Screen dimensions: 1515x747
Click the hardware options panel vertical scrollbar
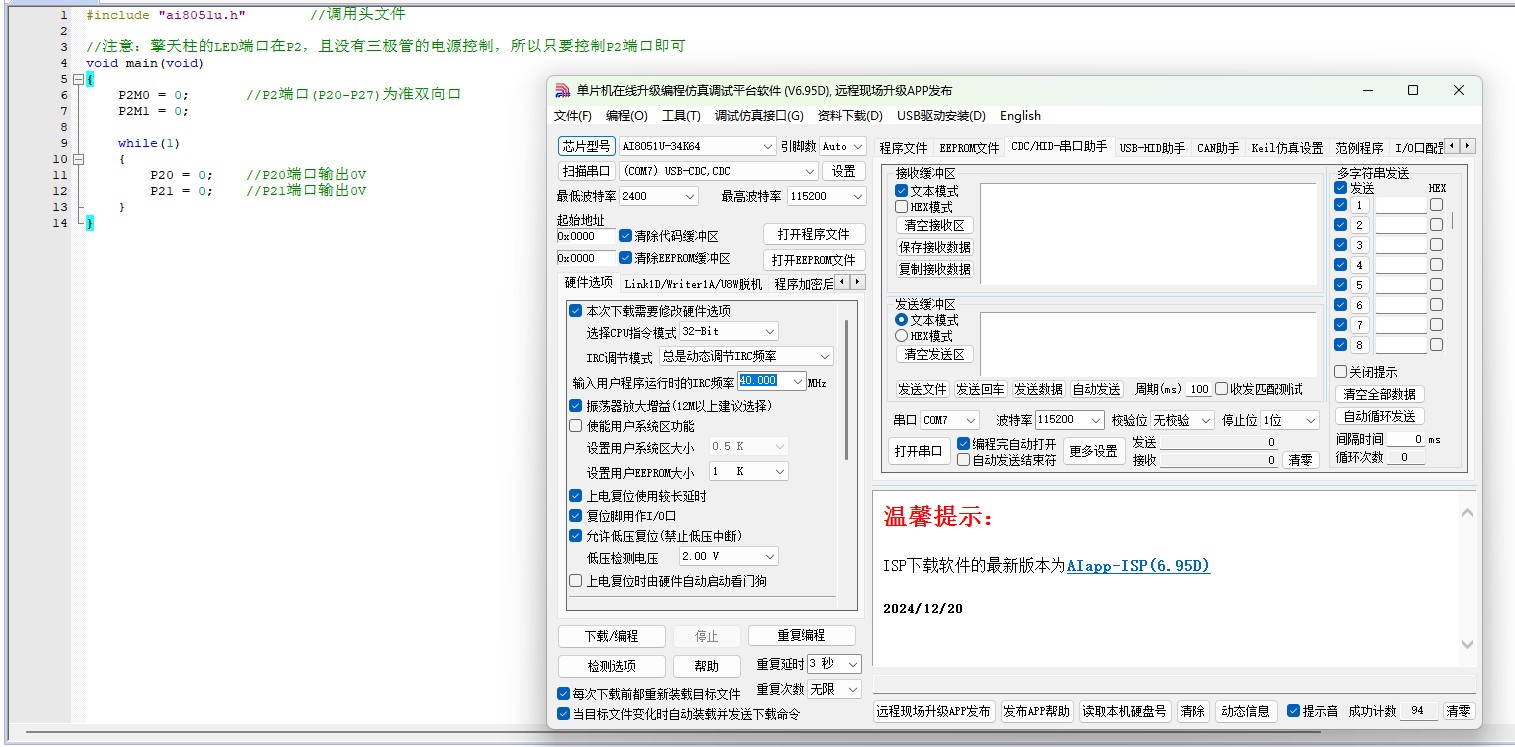(x=847, y=390)
